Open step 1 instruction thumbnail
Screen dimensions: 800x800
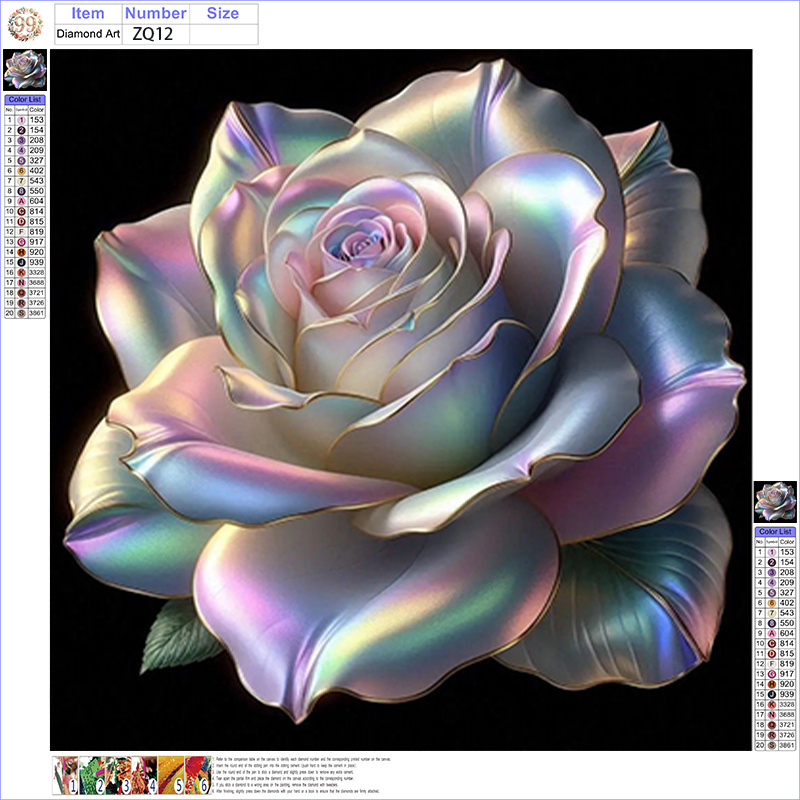pos(65,776)
